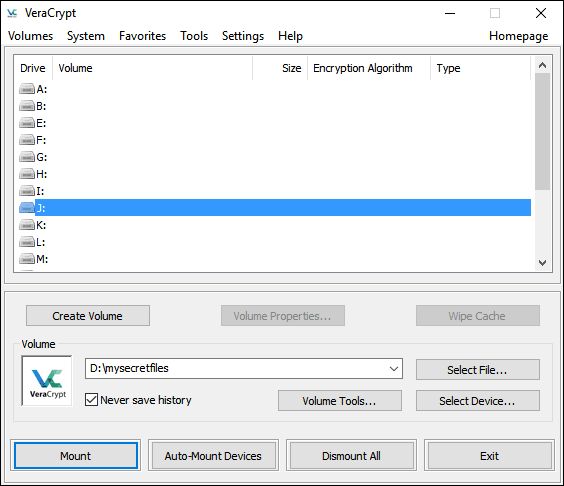The image size is (564, 486).
Task: Click the Select File... button
Action: pyautogui.click(x=478, y=369)
